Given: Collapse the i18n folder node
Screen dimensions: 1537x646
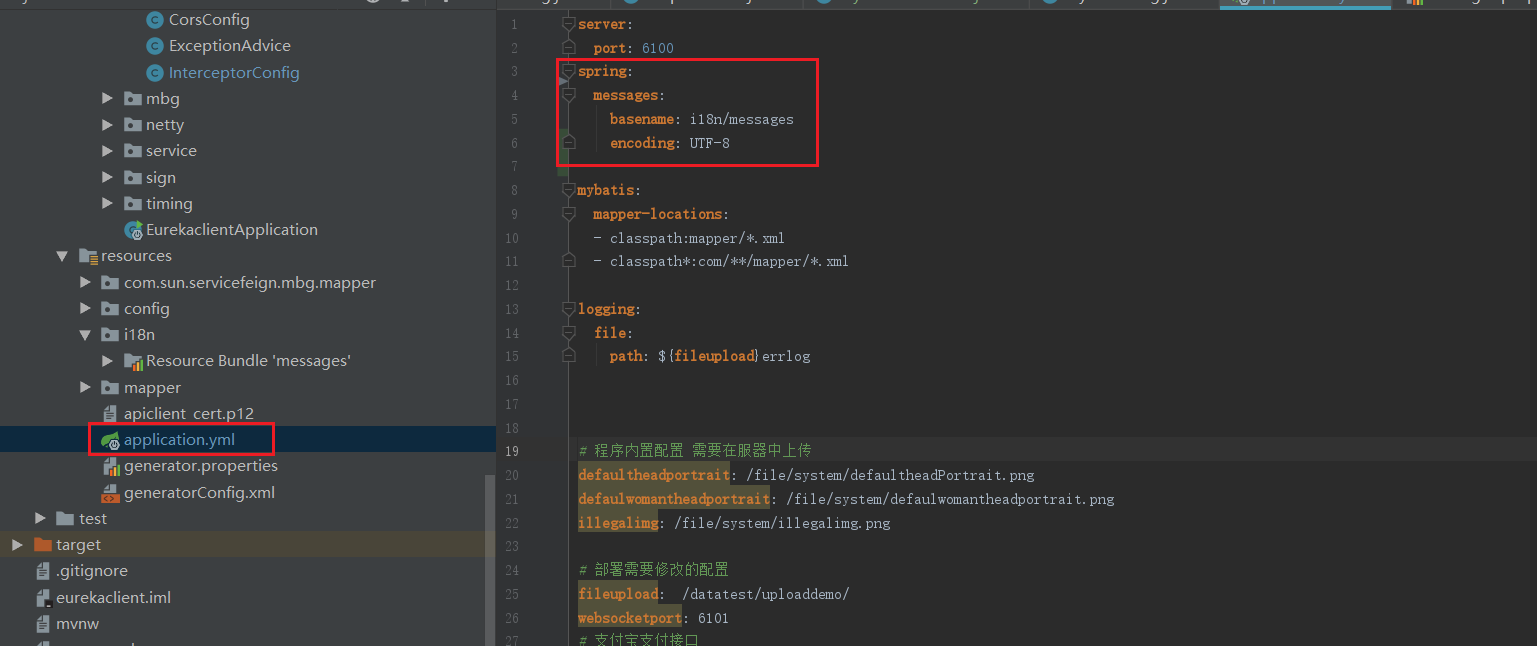Looking at the screenshot, I should click(85, 335).
